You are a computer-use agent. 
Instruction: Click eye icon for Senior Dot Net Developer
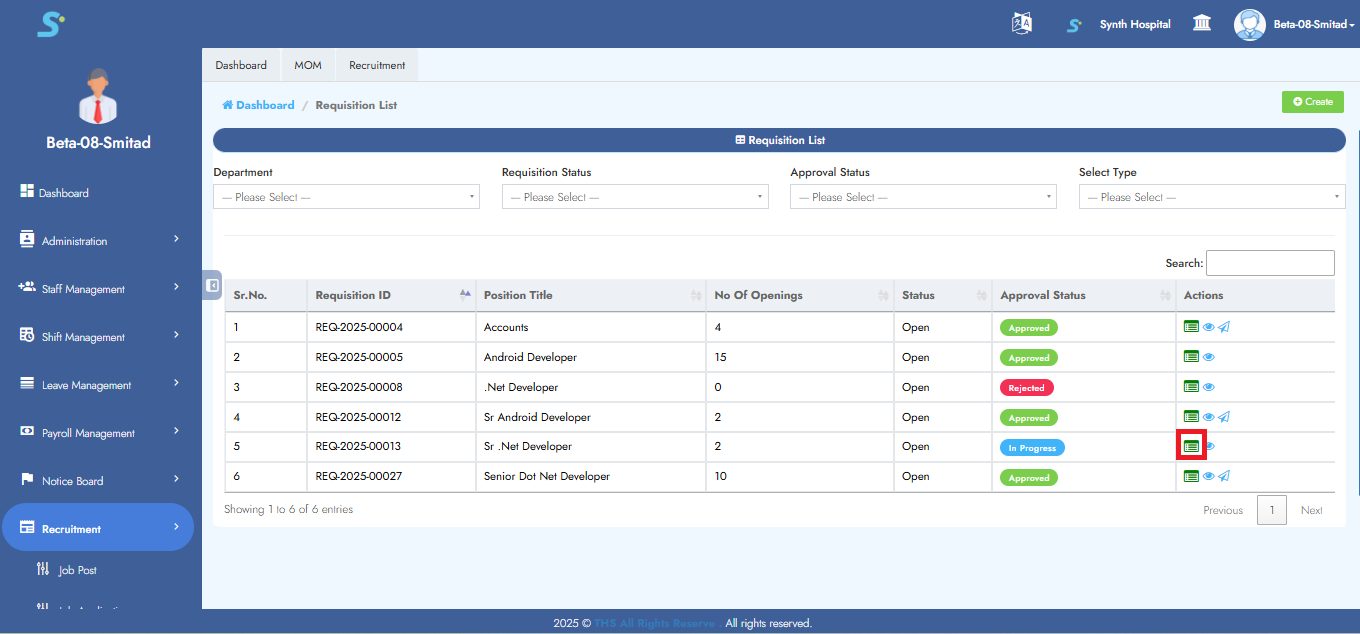click(1209, 477)
